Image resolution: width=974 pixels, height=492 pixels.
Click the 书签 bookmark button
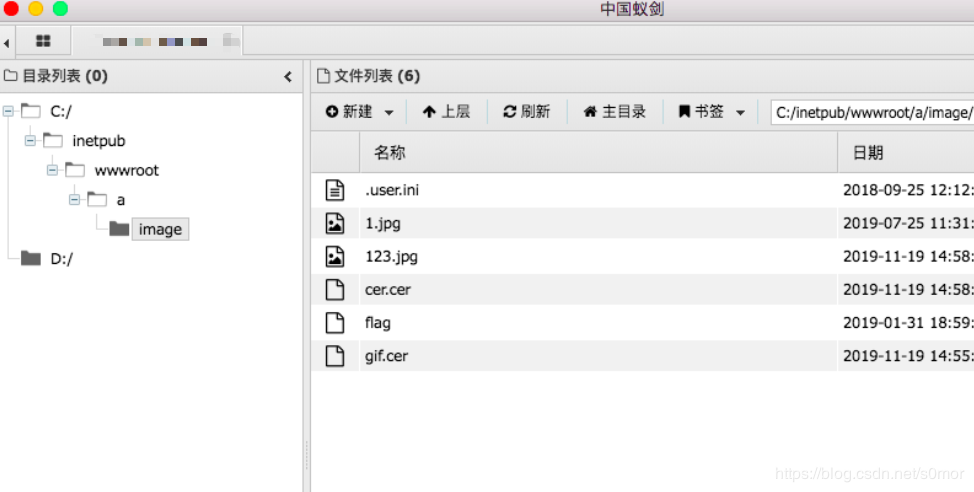click(x=701, y=112)
